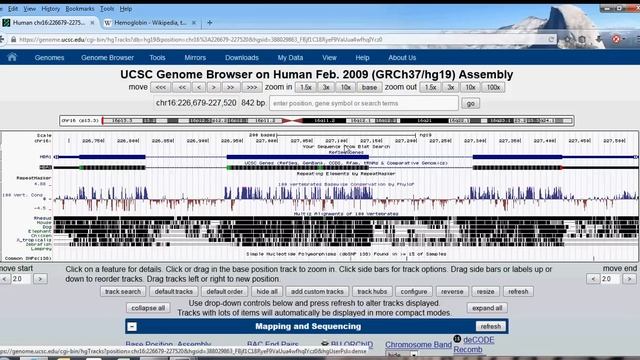Select the Human chr16 tab
Screen dimensions: 640x360
[48, 23]
